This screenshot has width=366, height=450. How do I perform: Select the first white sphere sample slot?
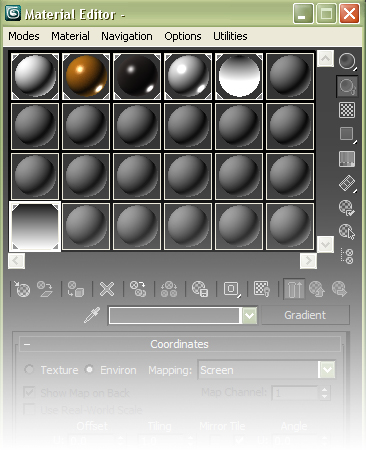pyautogui.click(x=35, y=77)
